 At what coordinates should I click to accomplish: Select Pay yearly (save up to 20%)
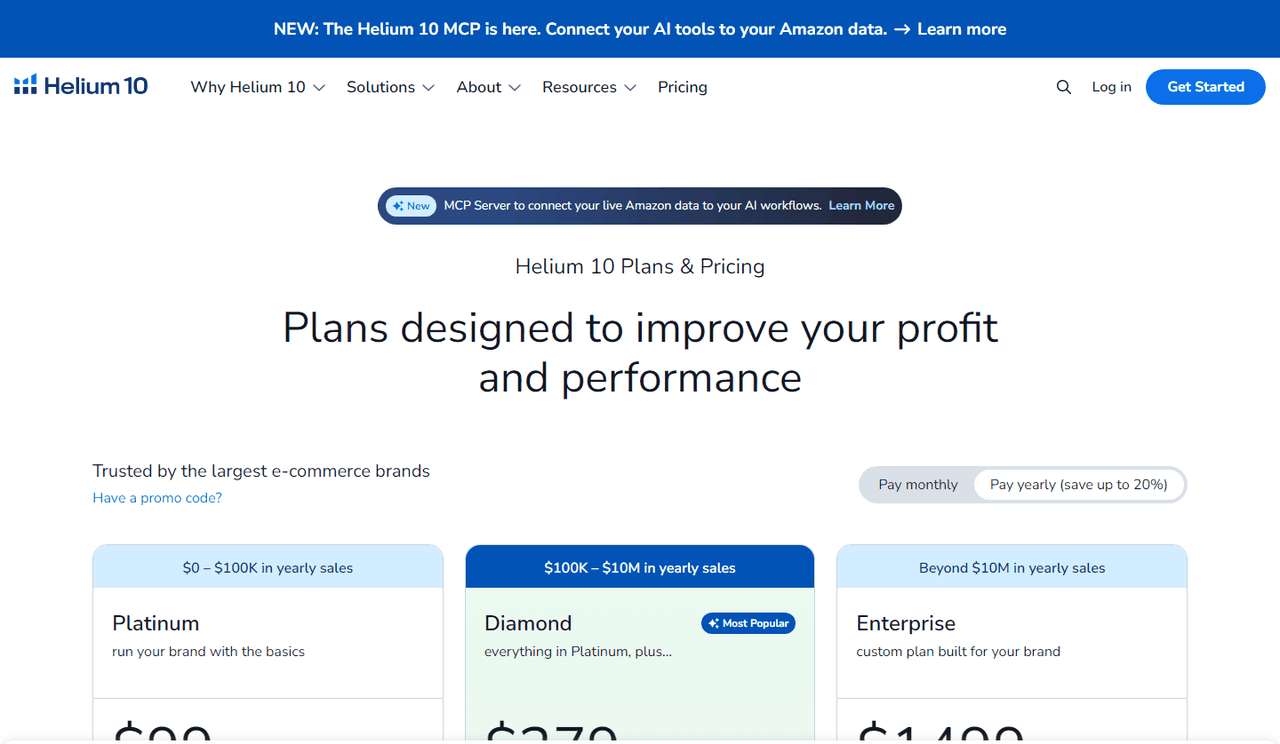(1079, 485)
